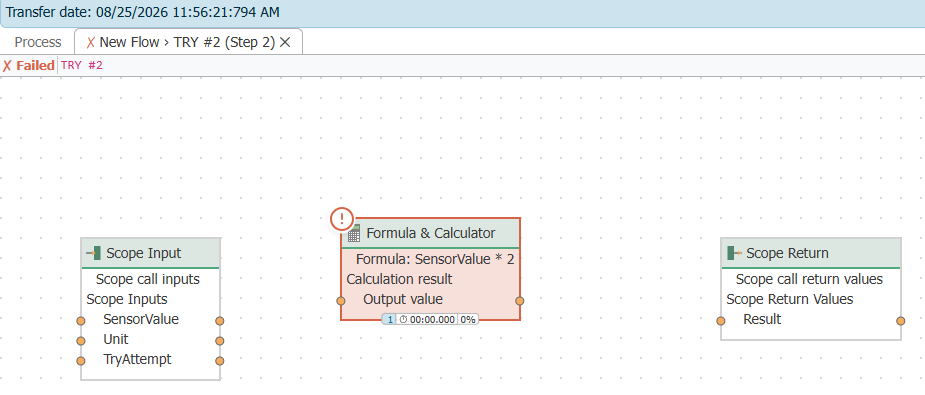The width and height of the screenshot is (925, 395).
Task: Click Output value right port on Formula node
Action: [x=520, y=301]
